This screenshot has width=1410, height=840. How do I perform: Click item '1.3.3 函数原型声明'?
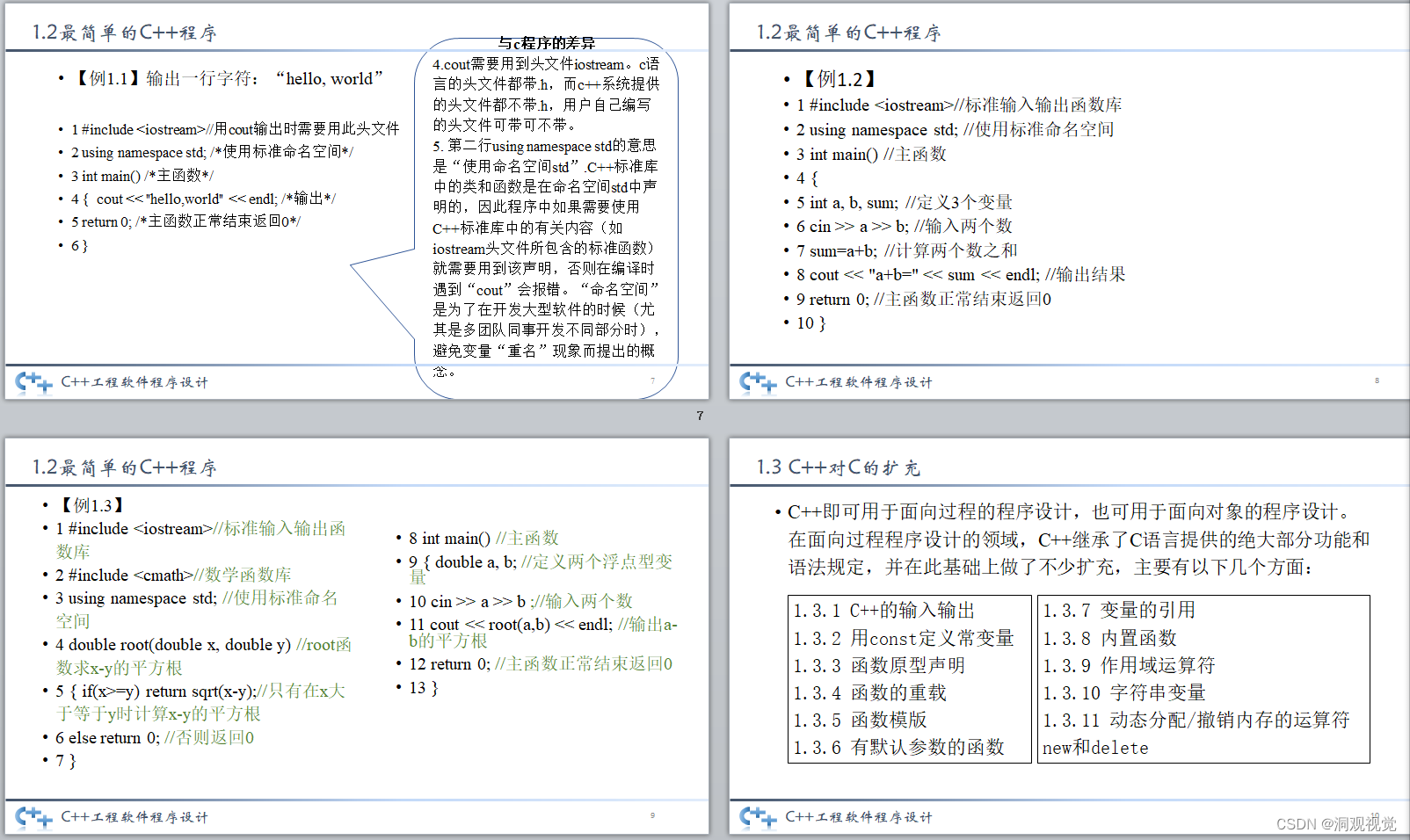879,666
